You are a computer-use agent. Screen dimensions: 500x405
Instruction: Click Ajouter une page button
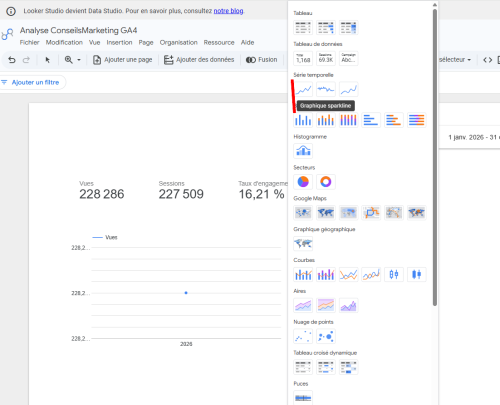pos(123,60)
